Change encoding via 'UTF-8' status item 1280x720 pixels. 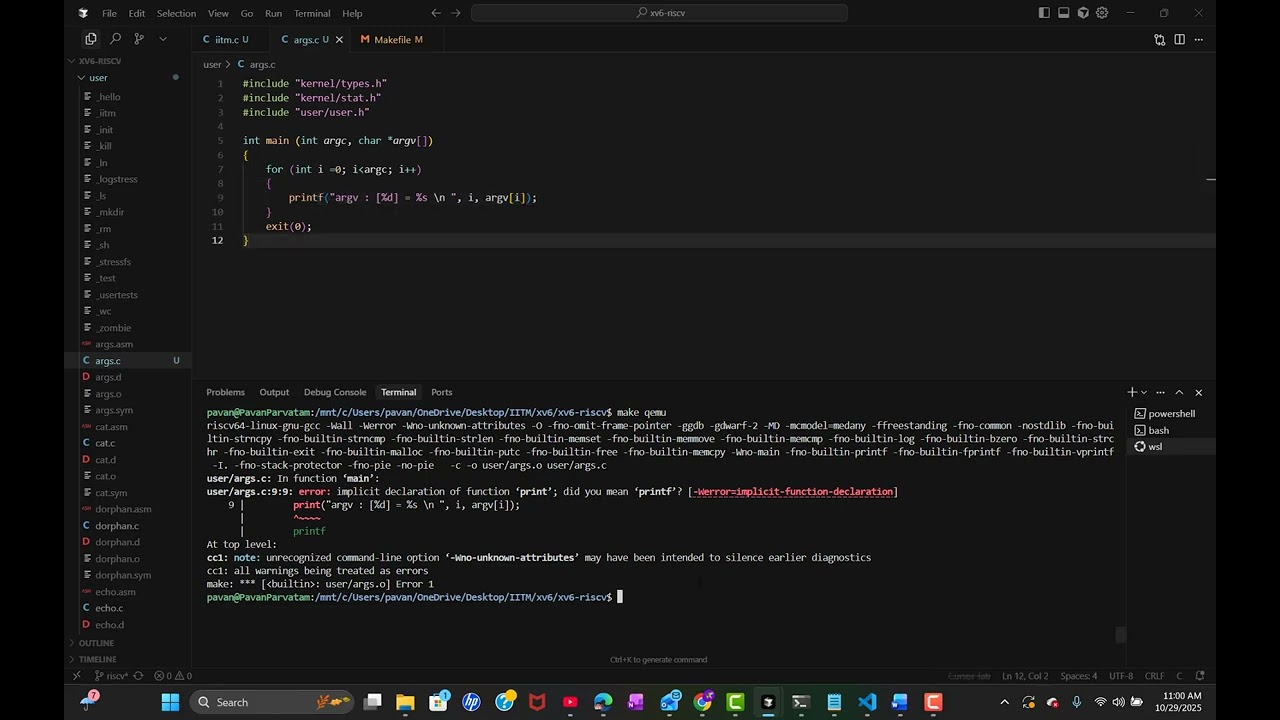(1121, 676)
